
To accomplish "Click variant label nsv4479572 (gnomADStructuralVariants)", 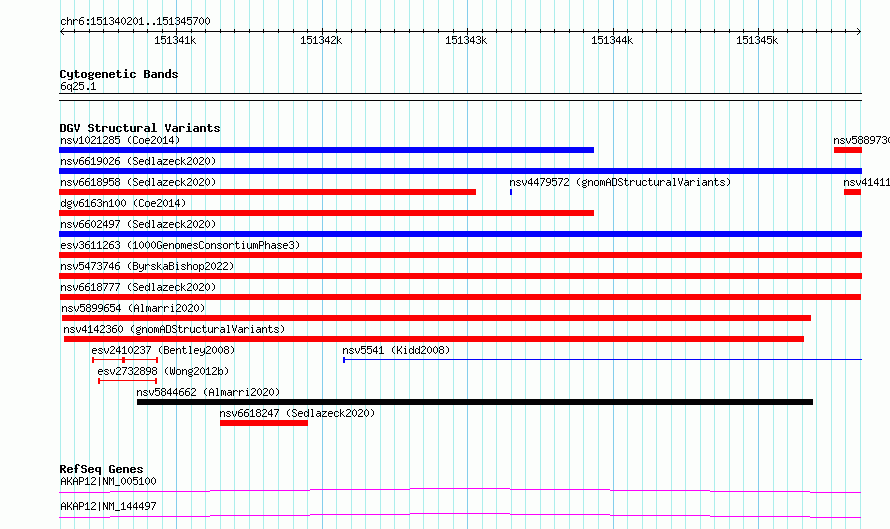I will tap(620, 182).
